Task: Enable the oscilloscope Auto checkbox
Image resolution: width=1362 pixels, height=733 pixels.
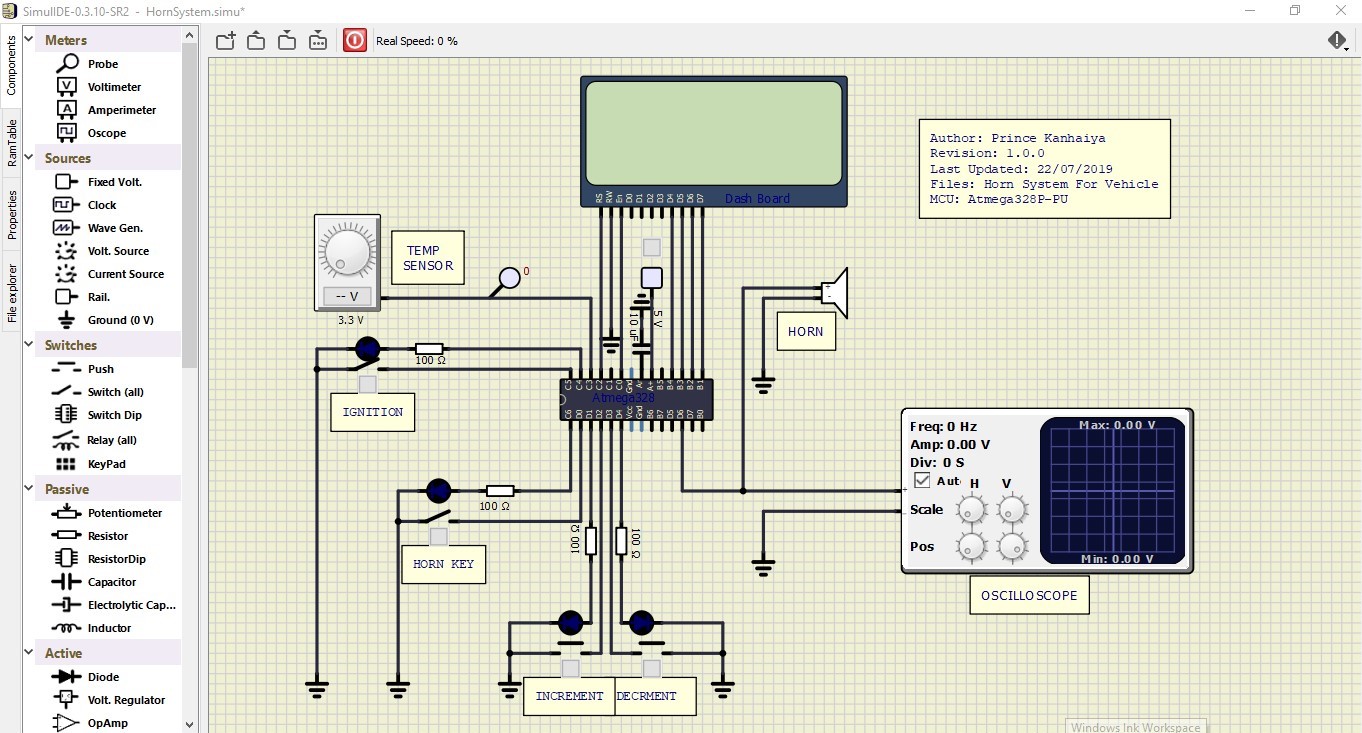Action: coord(921,480)
